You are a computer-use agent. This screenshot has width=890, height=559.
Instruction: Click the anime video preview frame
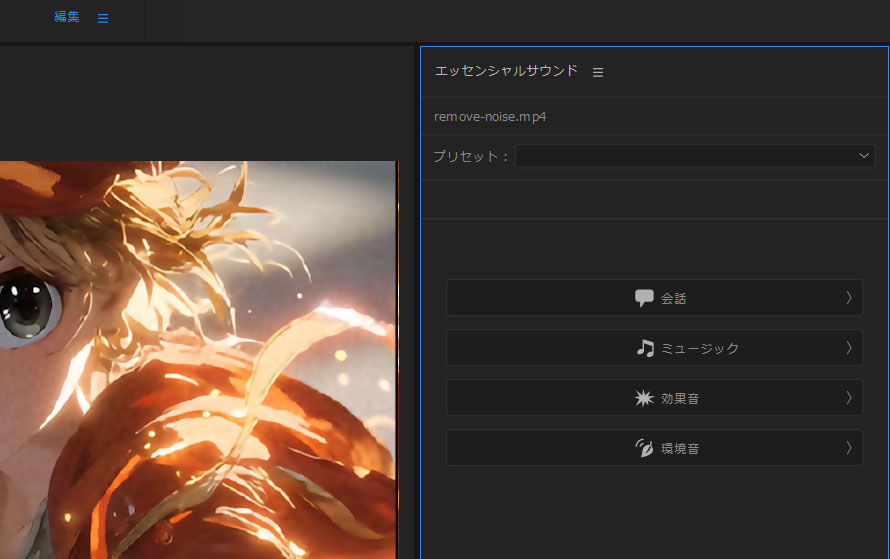coord(200,360)
